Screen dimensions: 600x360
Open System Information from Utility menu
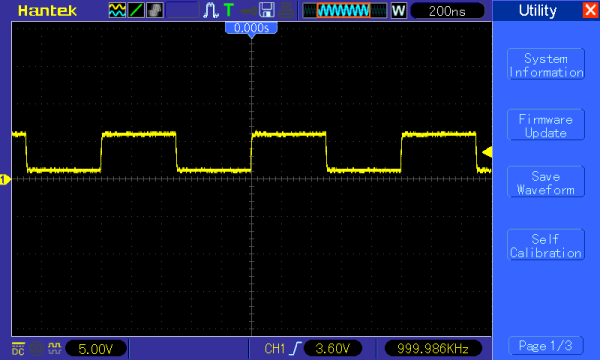coord(546,65)
